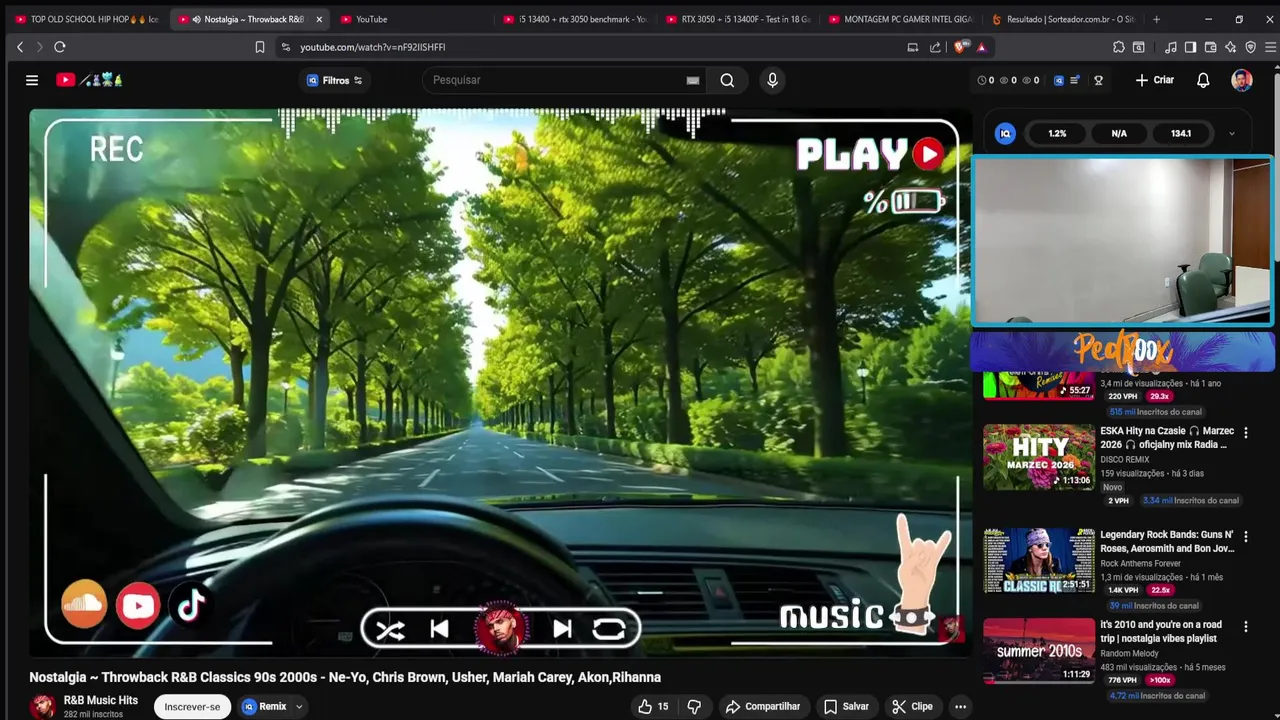Open summer 2010s thumbnail
1280x720 pixels.
1039,650
